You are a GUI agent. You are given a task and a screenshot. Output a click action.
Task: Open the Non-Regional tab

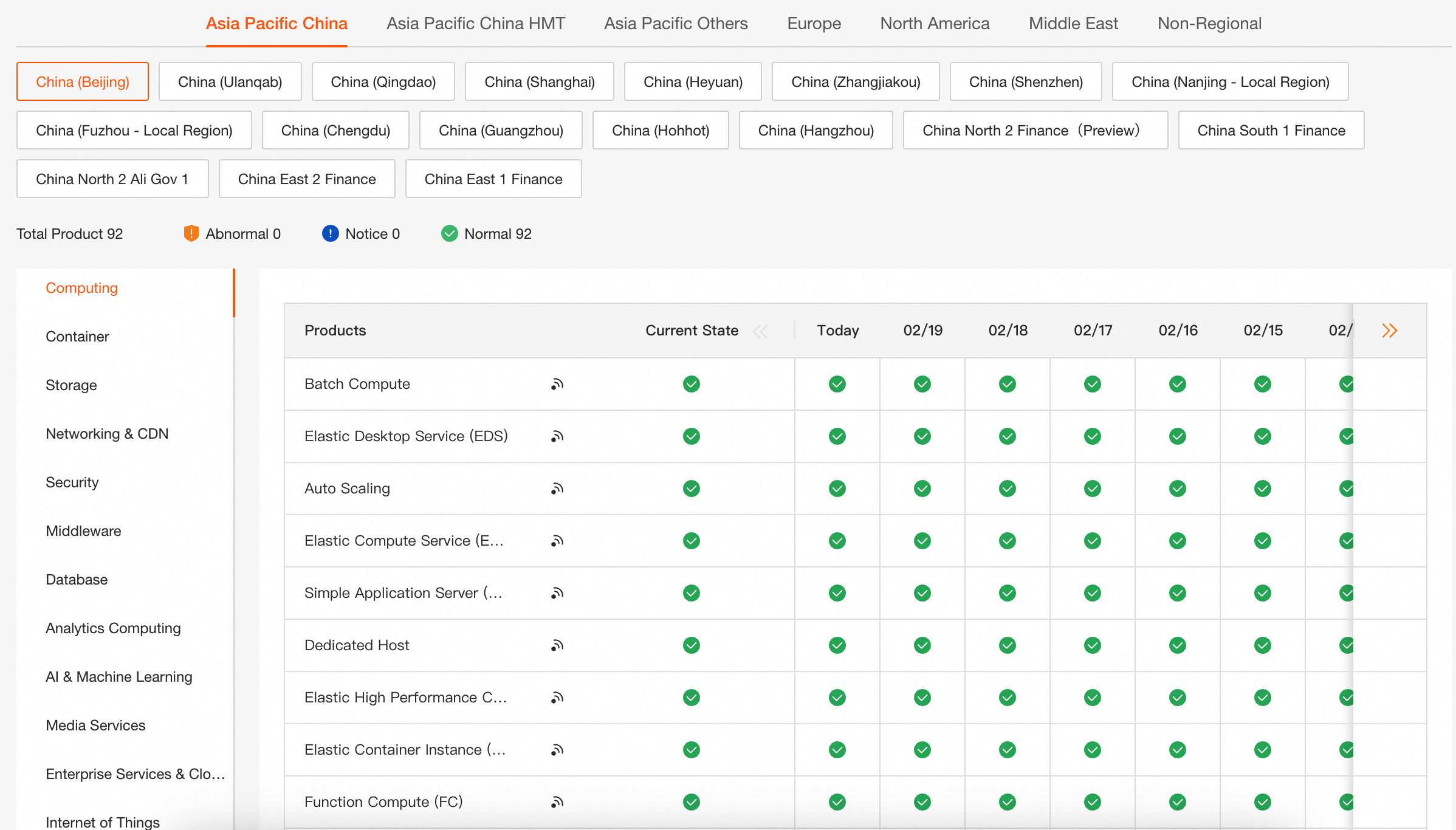pos(1209,24)
